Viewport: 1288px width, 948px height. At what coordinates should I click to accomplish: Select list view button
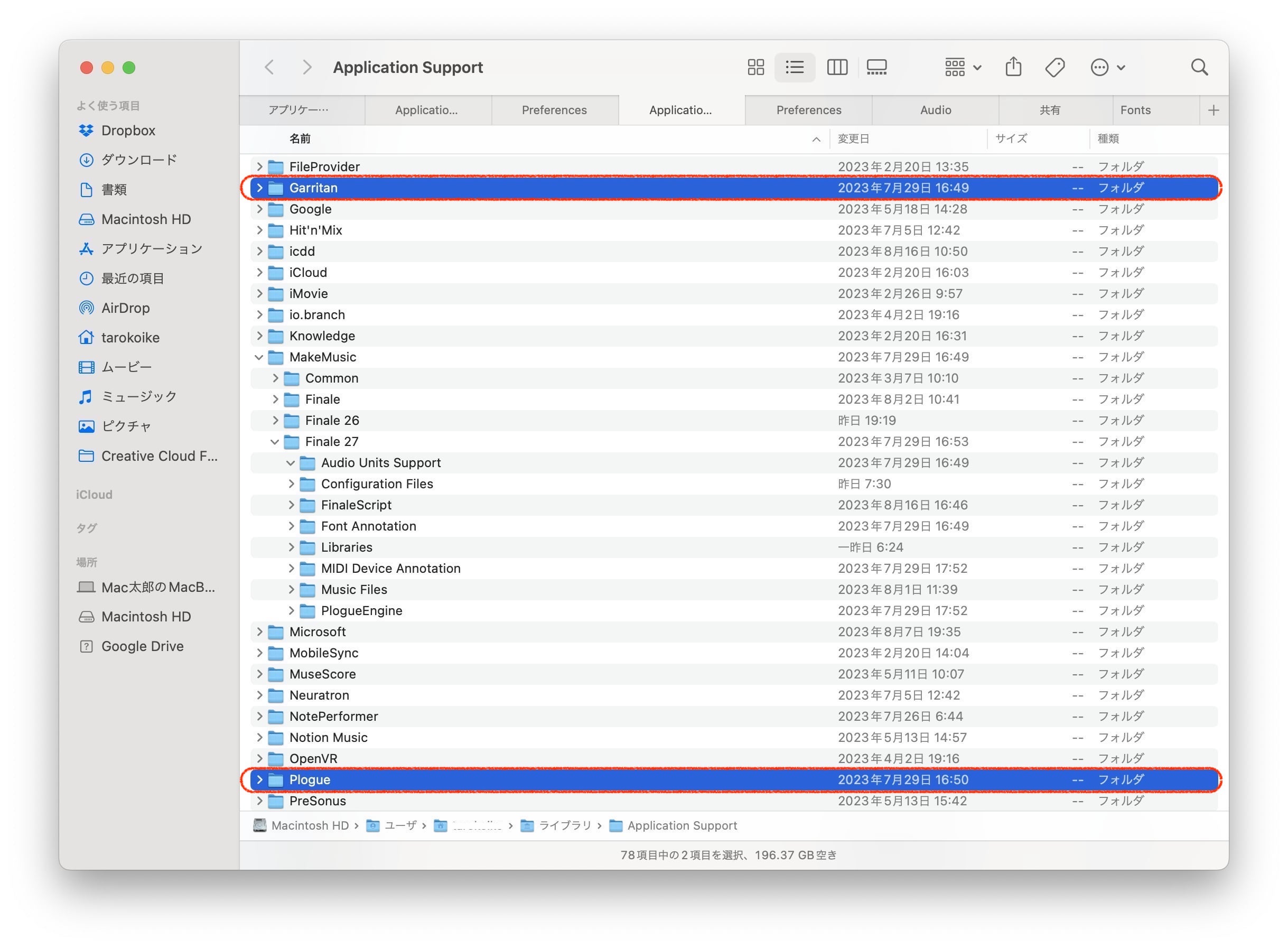click(x=795, y=67)
